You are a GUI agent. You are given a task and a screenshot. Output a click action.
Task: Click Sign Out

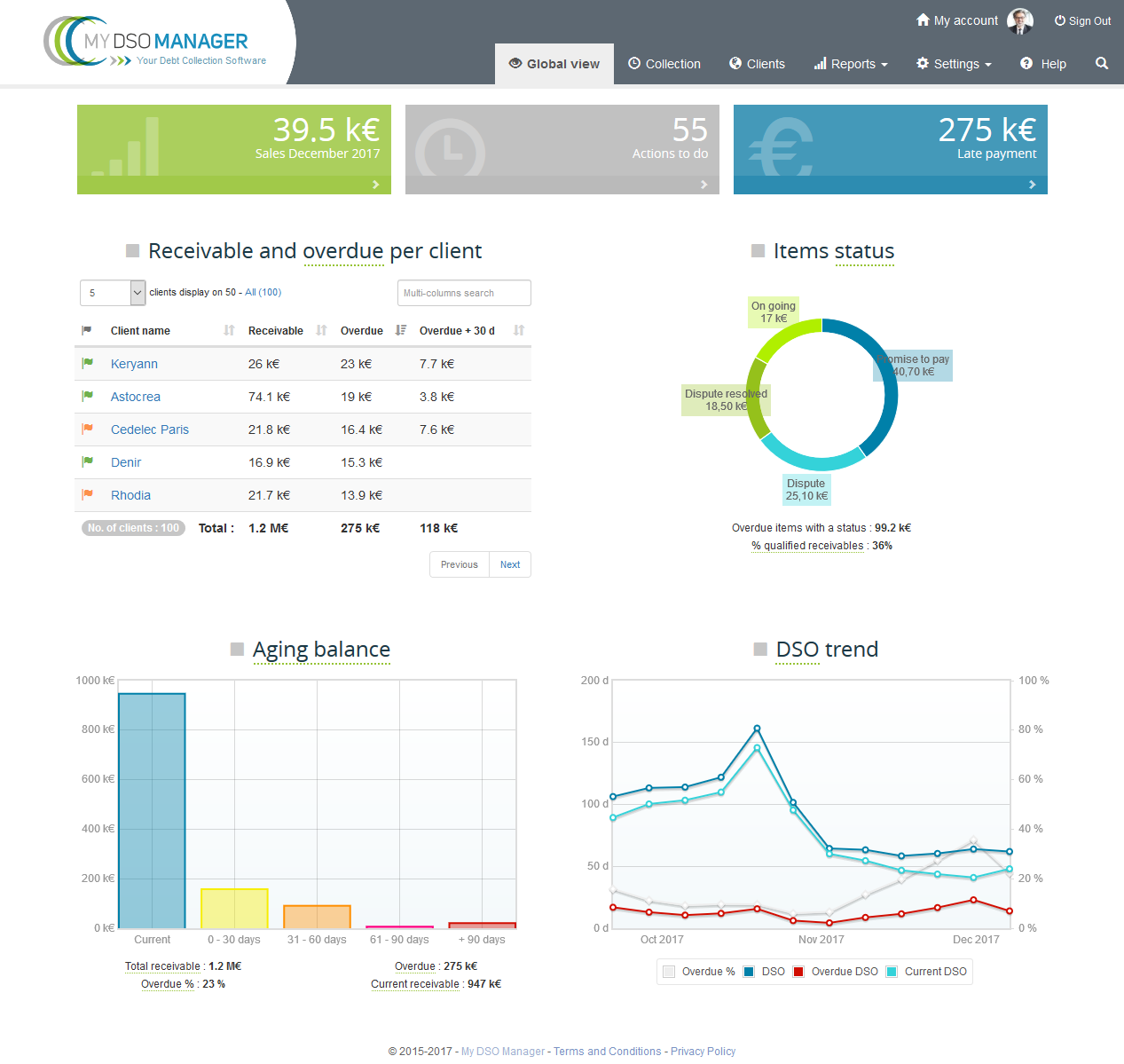pos(1082,21)
